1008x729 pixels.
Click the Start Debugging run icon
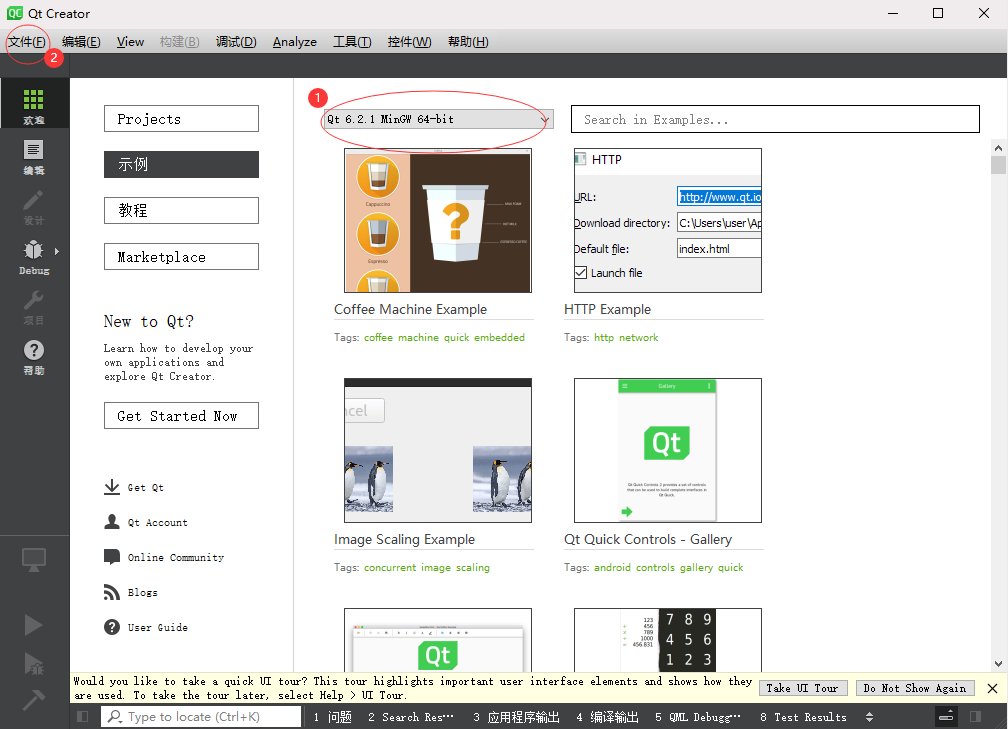coord(33,663)
